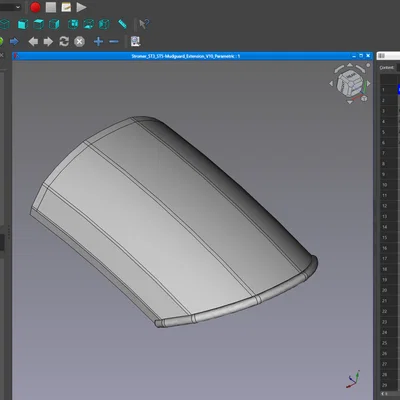Viewport: 400px width, 400px height.
Task: Refresh the page with reload icon
Action: click(x=64, y=42)
